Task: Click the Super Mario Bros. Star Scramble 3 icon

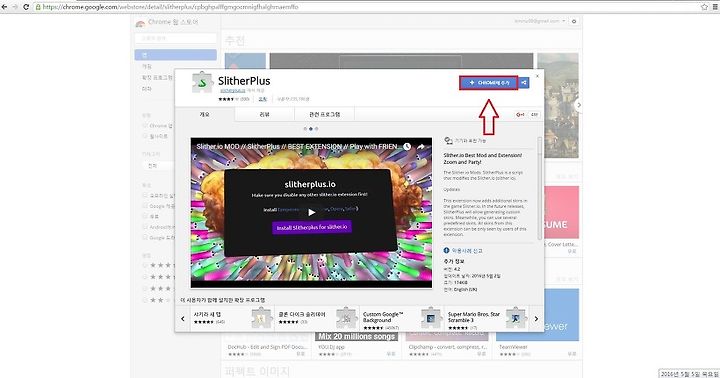Action: tap(516, 317)
